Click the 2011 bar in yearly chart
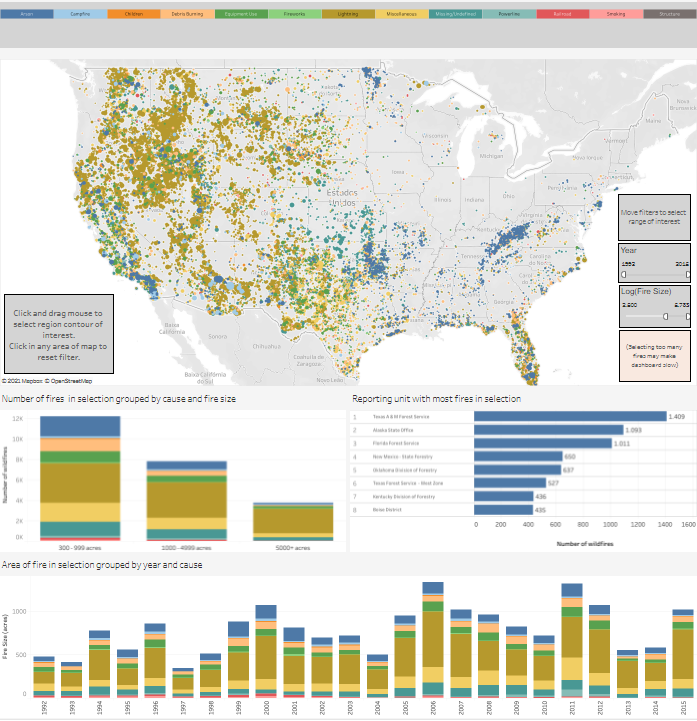The height and width of the screenshot is (721, 697). tap(571, 640)
